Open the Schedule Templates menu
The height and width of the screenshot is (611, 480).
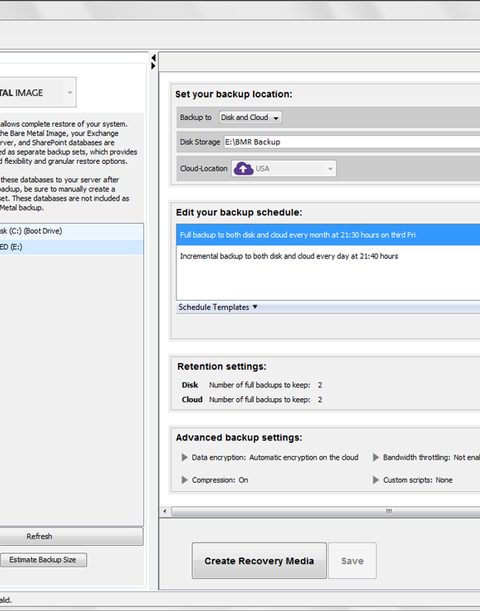tap(218, 307)
